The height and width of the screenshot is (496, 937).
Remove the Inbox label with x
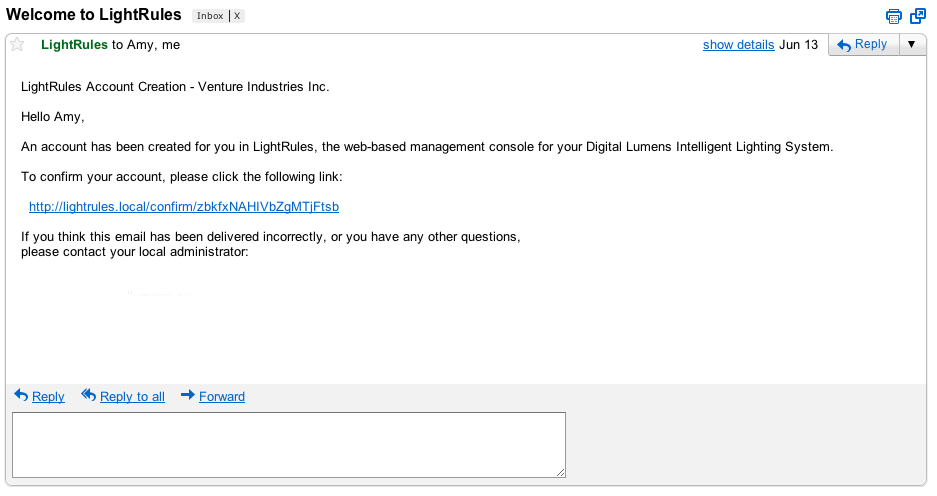[237, 16]
